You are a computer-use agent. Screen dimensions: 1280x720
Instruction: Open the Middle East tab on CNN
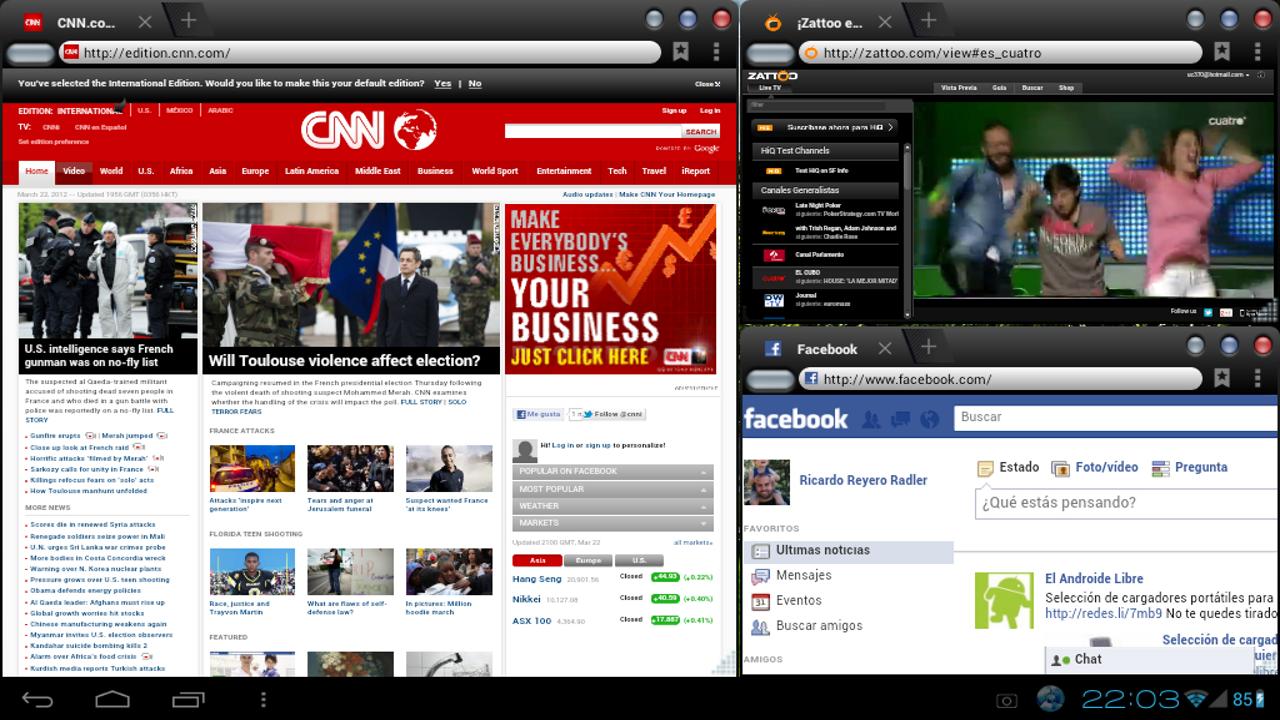click(x=377, y=171)
